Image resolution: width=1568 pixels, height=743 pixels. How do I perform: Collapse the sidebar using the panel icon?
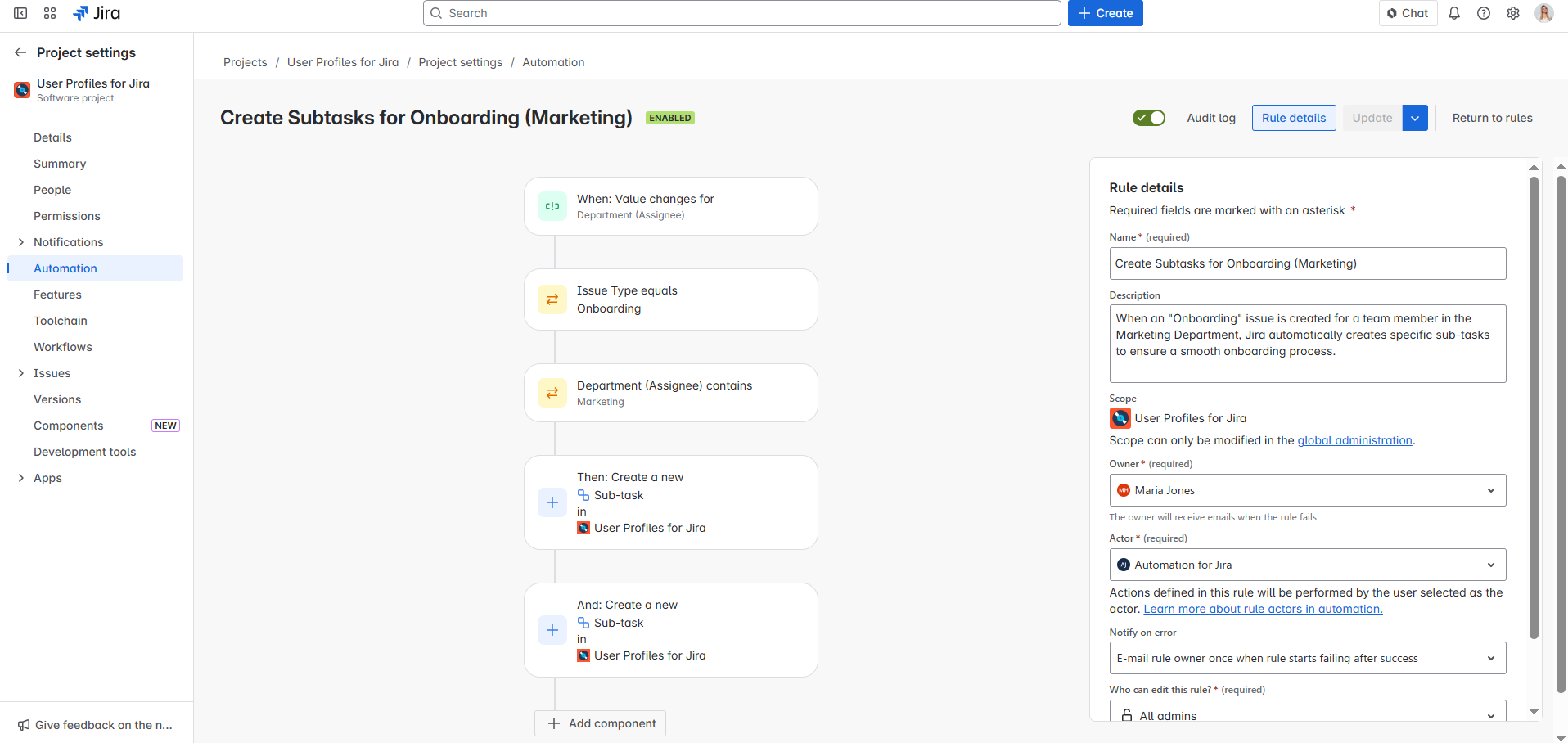click(20, 13)
